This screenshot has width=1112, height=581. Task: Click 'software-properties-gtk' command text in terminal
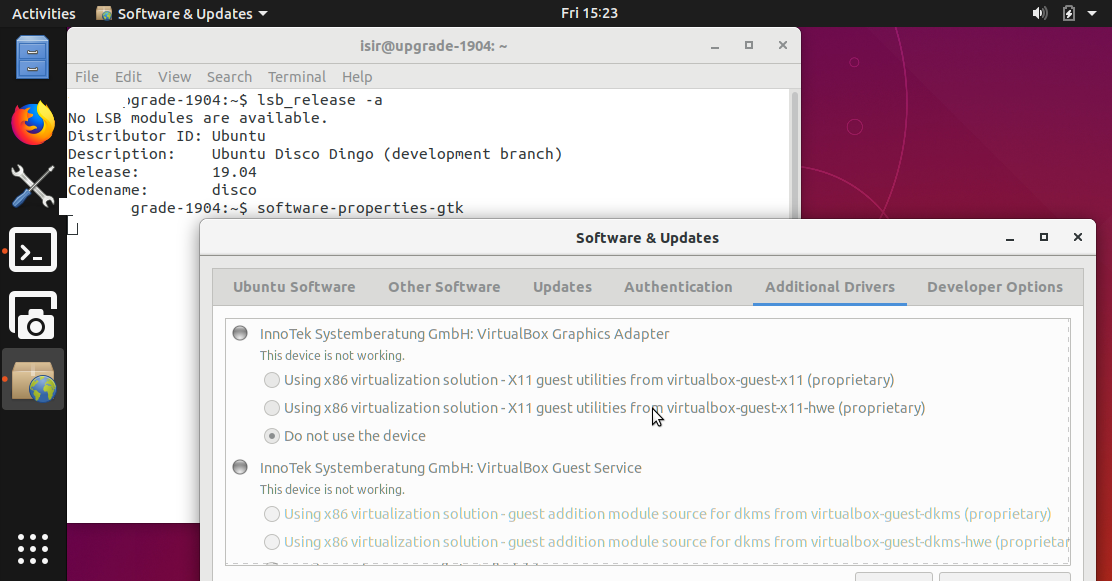tap(360, 208)
